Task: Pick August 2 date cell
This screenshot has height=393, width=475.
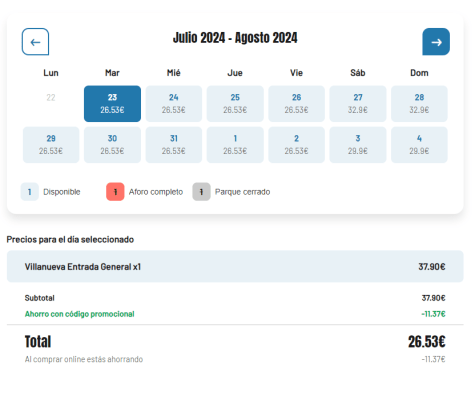Action: (x=296, y=145)
